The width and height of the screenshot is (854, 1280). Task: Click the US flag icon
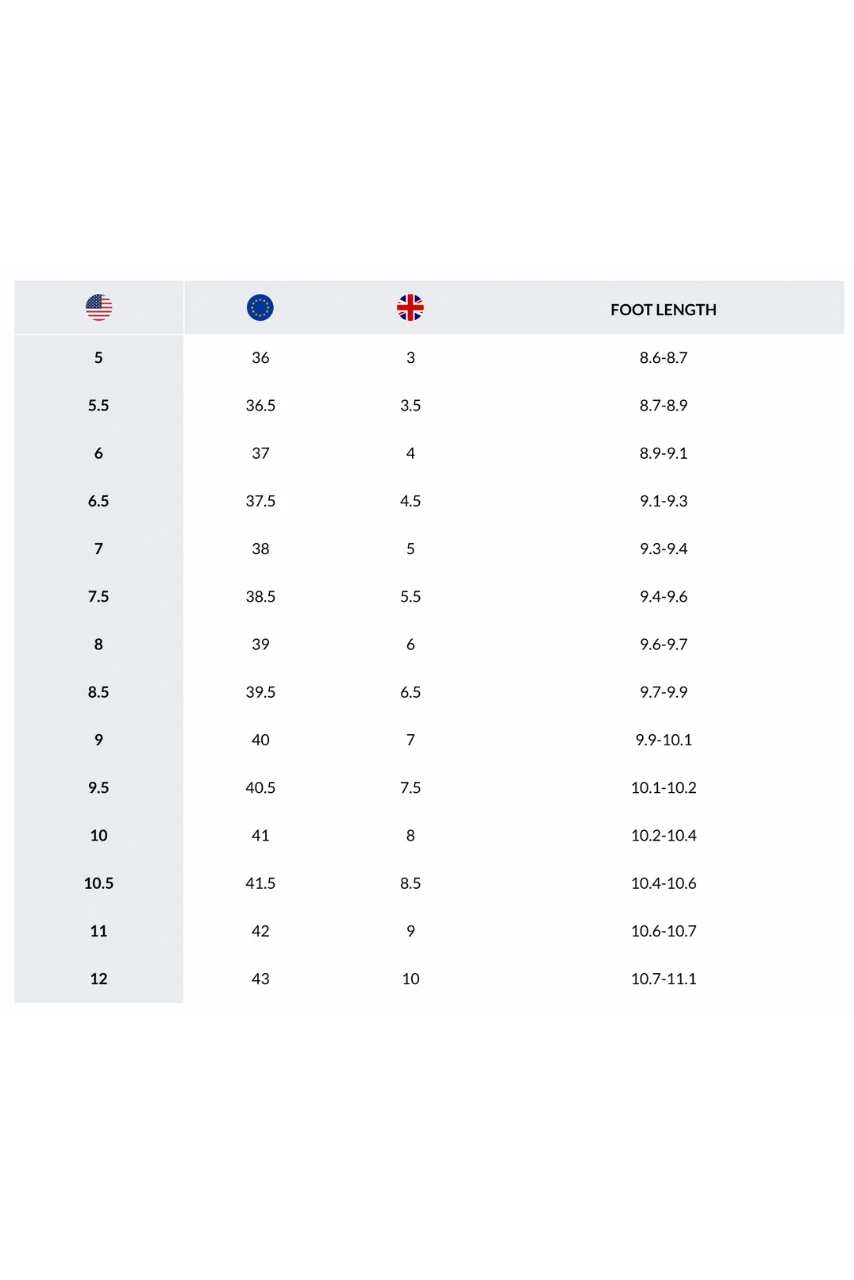[99, 308]
